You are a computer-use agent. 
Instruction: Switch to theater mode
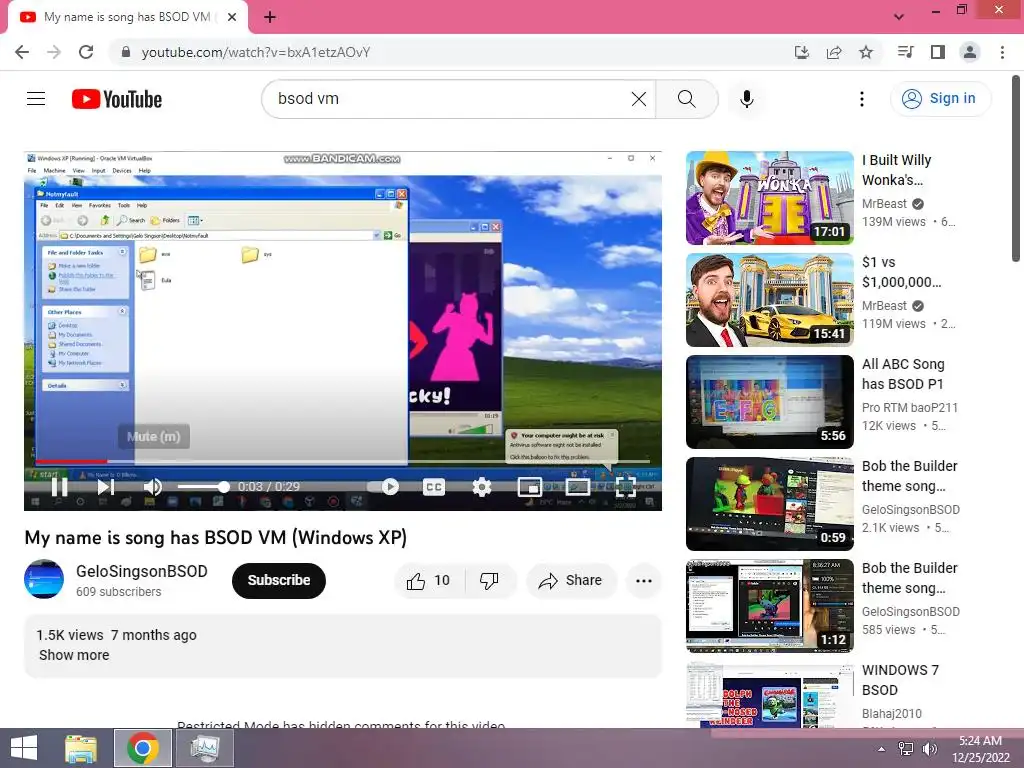coord(577,487)
